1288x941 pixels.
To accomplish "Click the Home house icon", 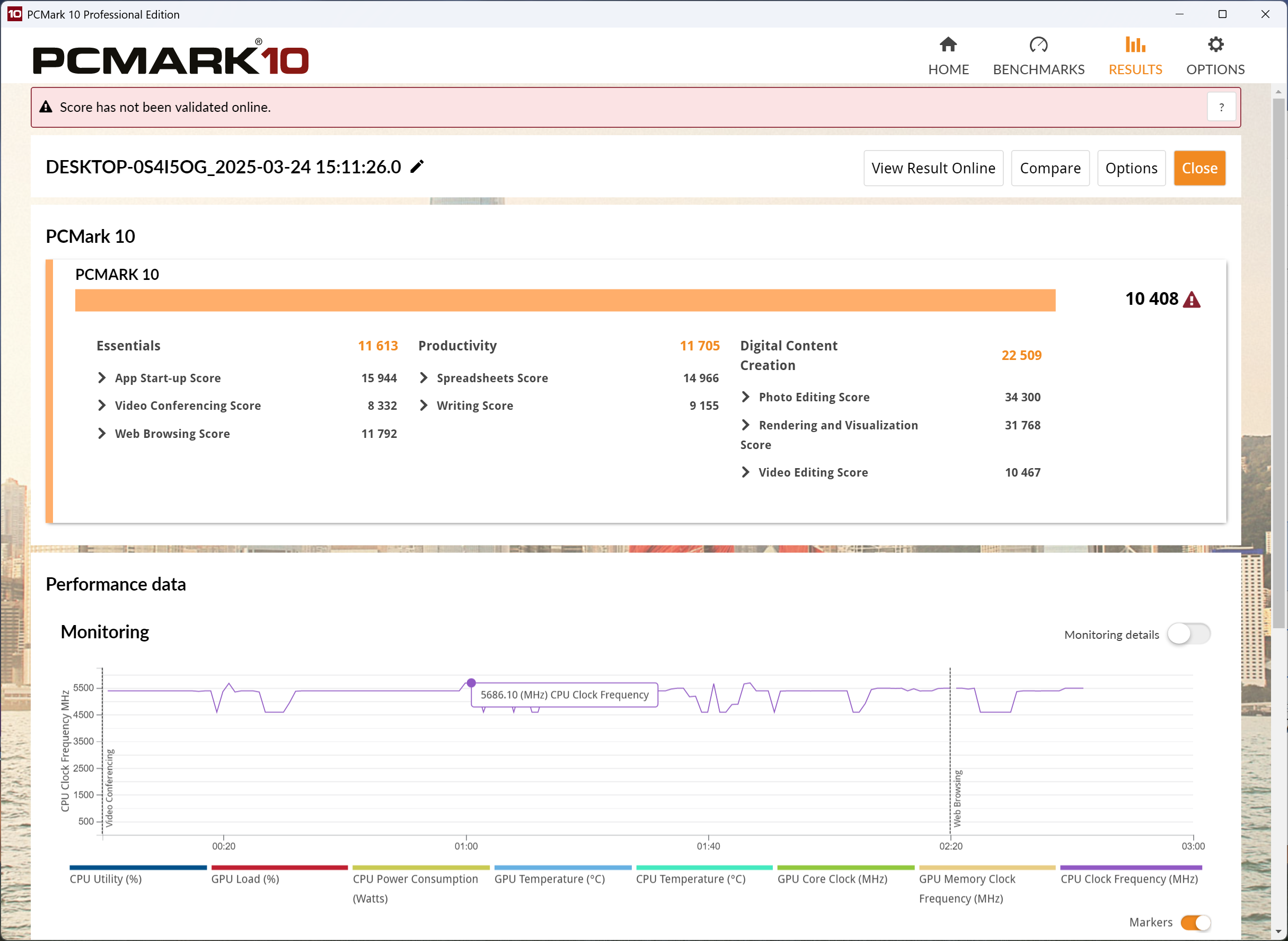I will (x=948, y=45).
